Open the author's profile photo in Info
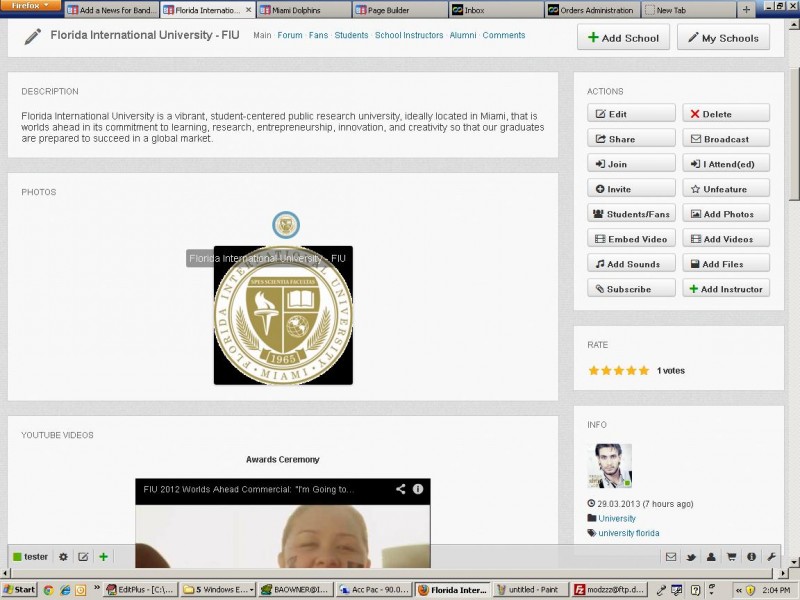The image size is (800, 600). [610, 466]
